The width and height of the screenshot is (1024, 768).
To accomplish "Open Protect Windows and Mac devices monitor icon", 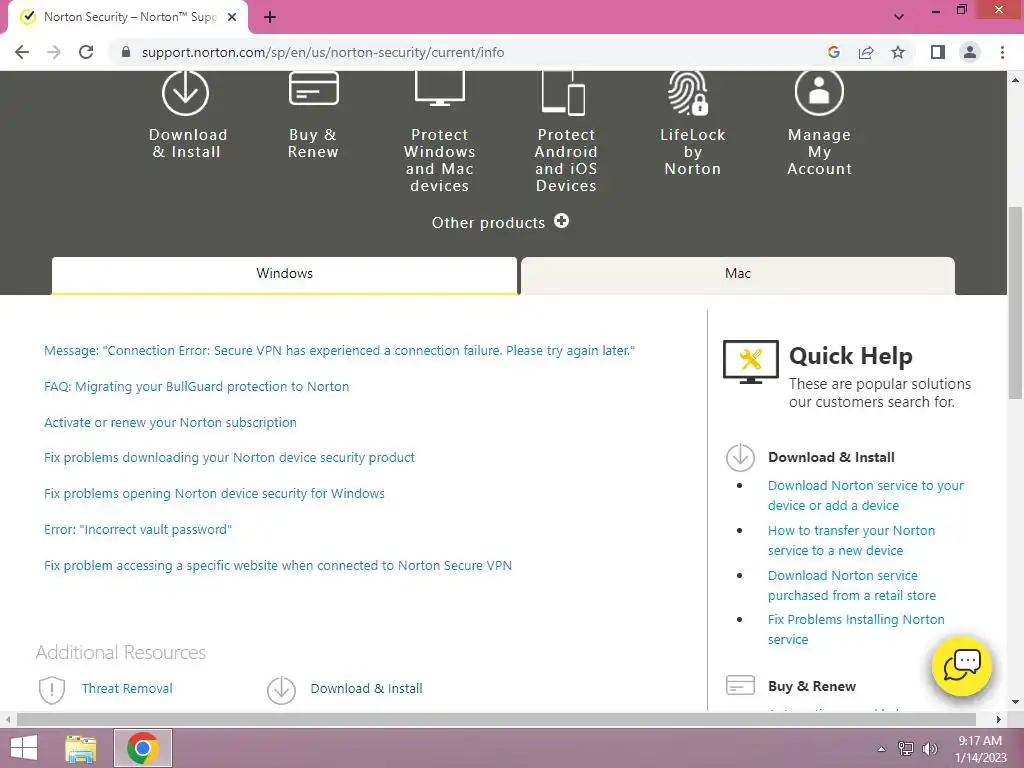I will click(440, 89).
